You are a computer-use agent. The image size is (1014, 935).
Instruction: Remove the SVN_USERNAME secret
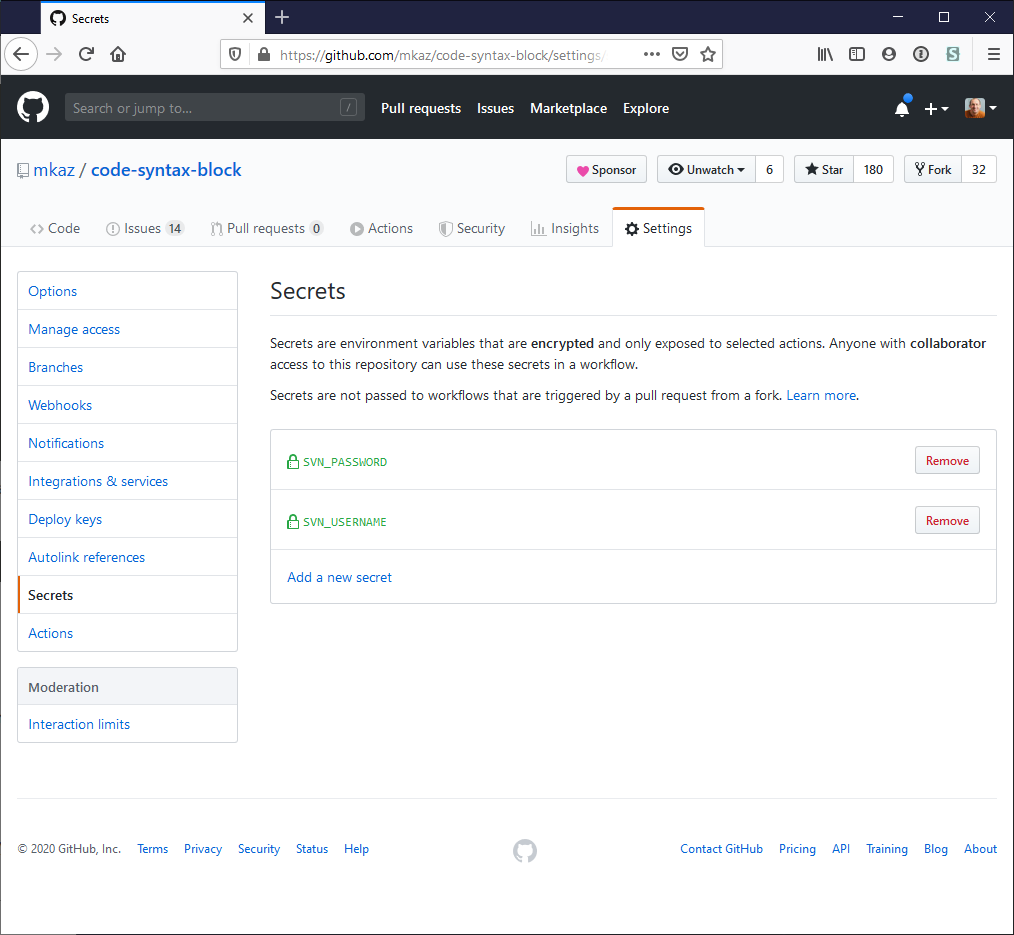coord(947,521)
